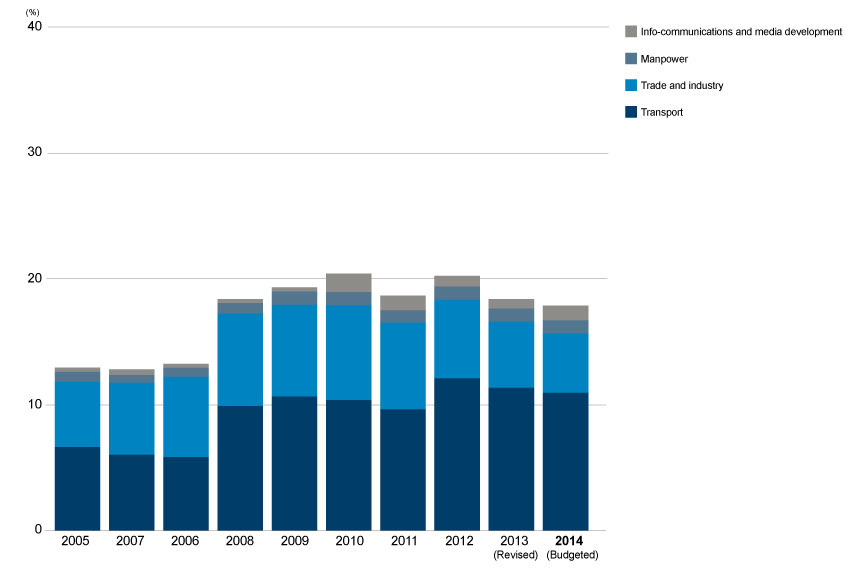Click the 2014 (Budgeted) axis label

[572, 547]
